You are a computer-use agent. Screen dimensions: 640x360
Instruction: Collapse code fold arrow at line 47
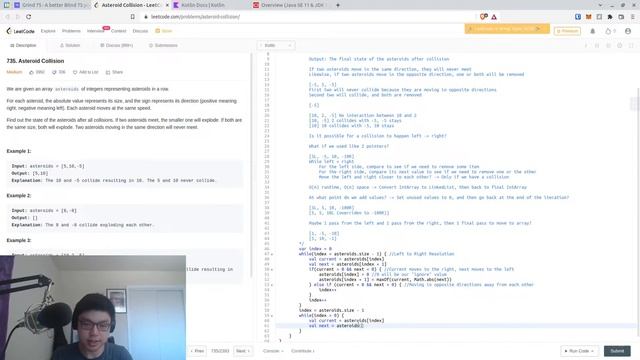coord(272,254)
